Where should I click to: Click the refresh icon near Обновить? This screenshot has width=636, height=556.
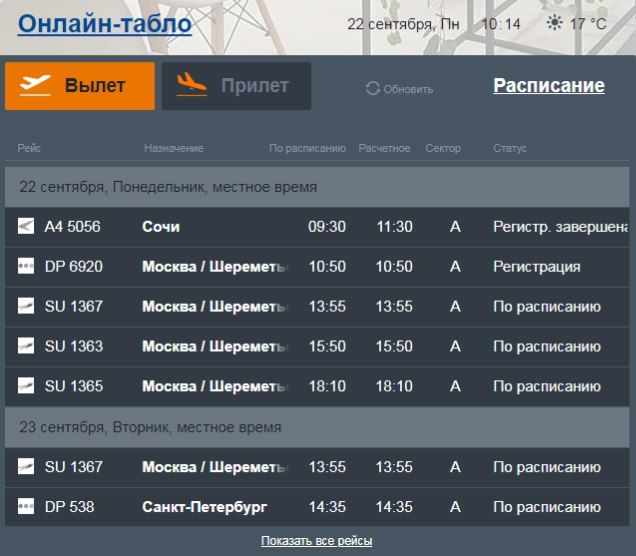coord(373,89)
